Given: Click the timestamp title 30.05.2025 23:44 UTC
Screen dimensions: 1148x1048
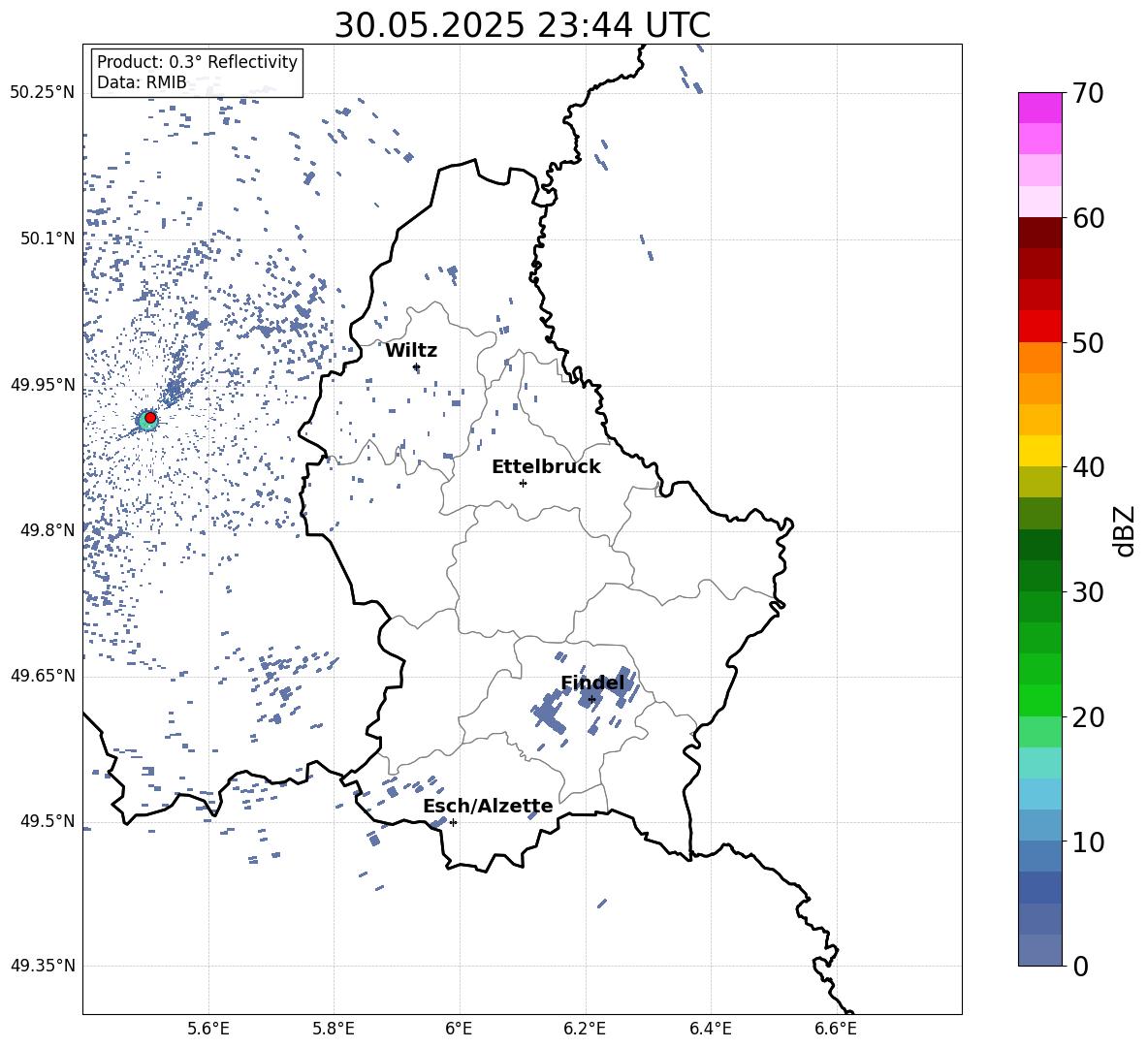Looking at the screenshot, I should 523,25.
